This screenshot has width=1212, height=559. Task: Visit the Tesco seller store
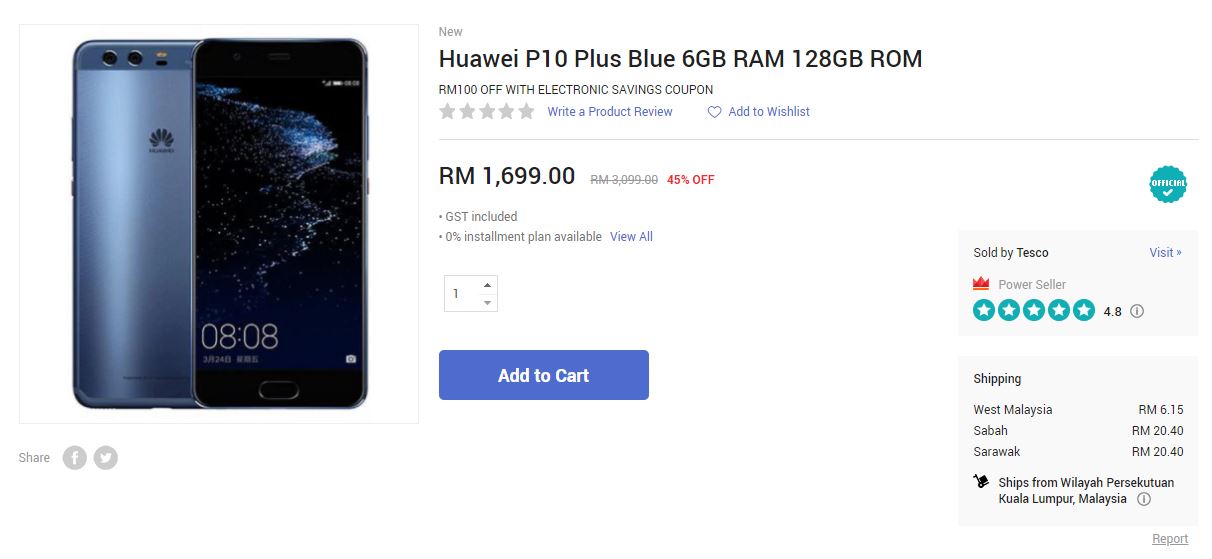(x=1165, y=253)
